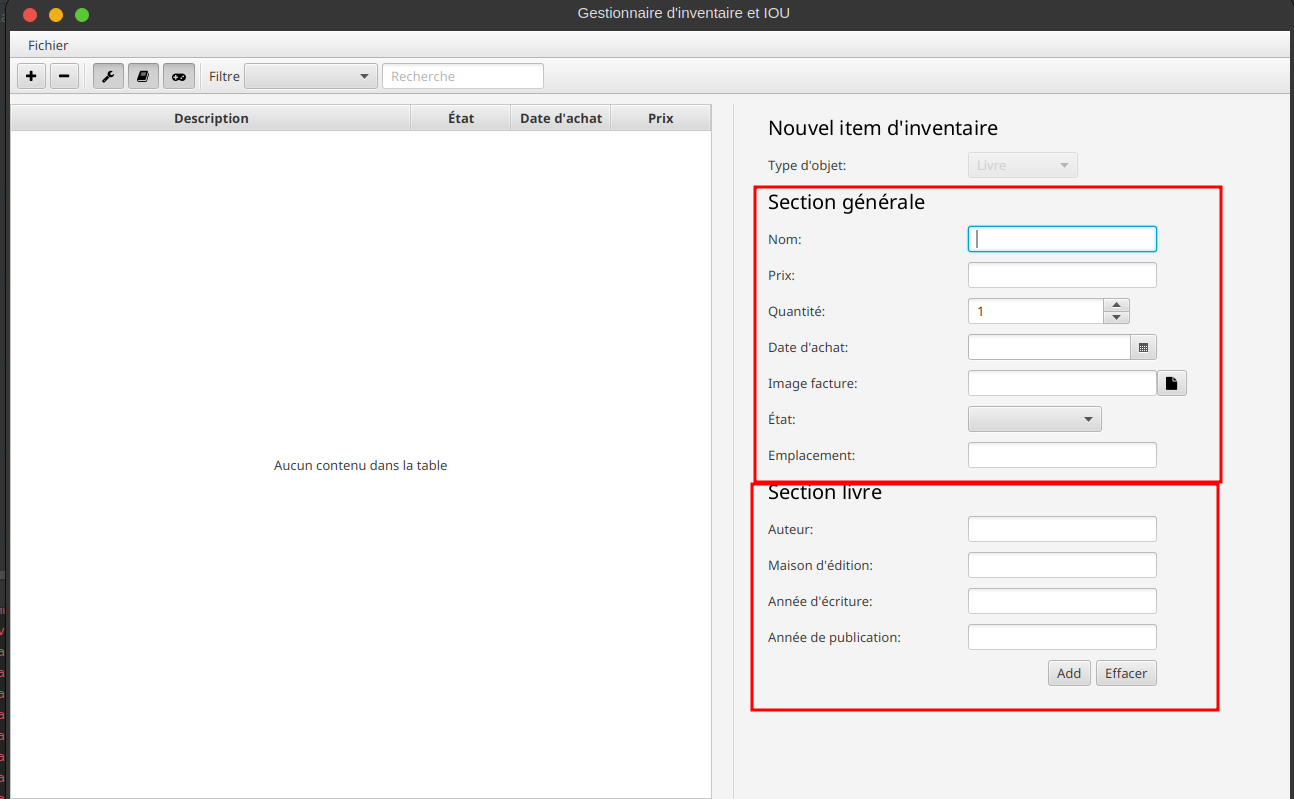1294x799 pixels.
Task: Toggle the wrench tools filter
Action: point(108,76)
